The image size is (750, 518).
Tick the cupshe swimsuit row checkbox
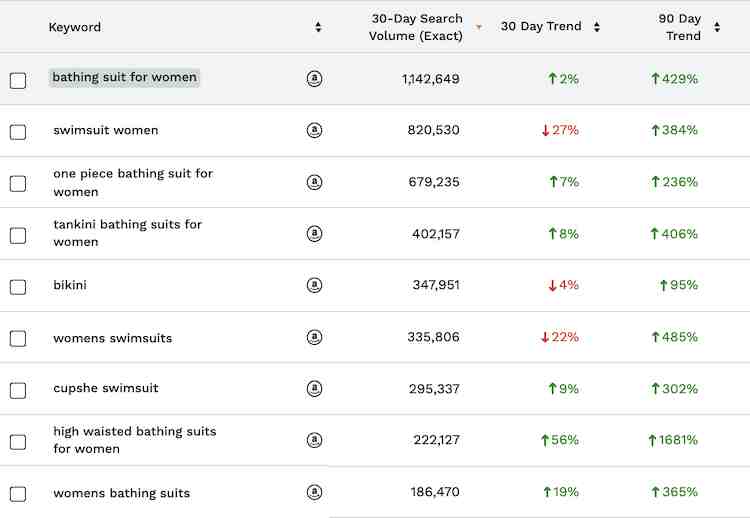18,390
